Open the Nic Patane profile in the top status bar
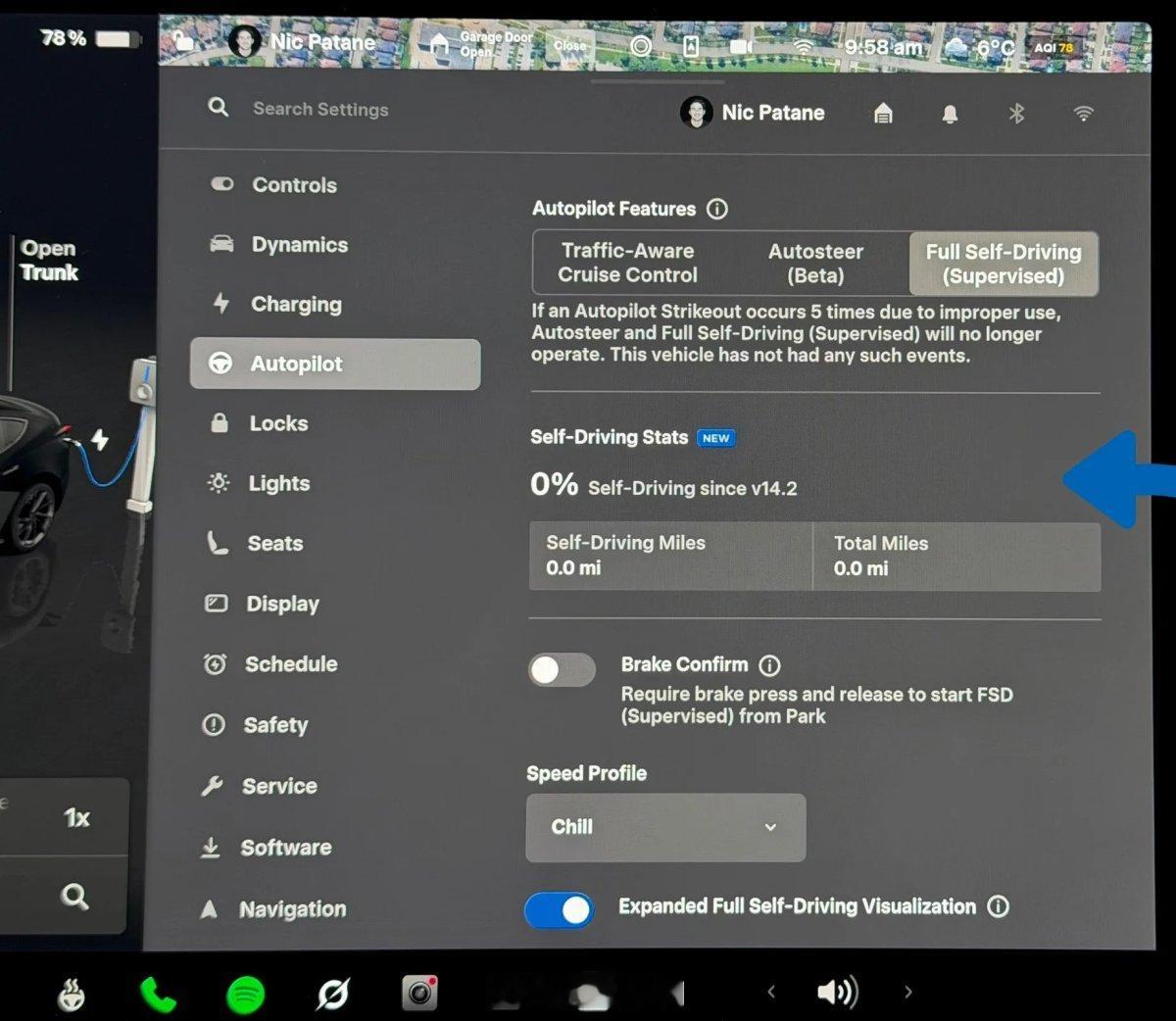1176x1021 pixels. 302,41
